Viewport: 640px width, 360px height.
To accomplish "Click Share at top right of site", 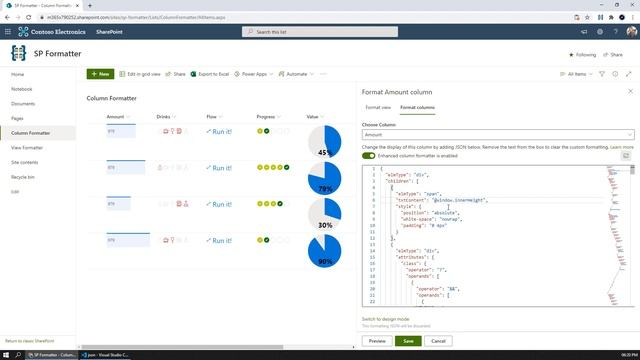I will click(613, 55).
